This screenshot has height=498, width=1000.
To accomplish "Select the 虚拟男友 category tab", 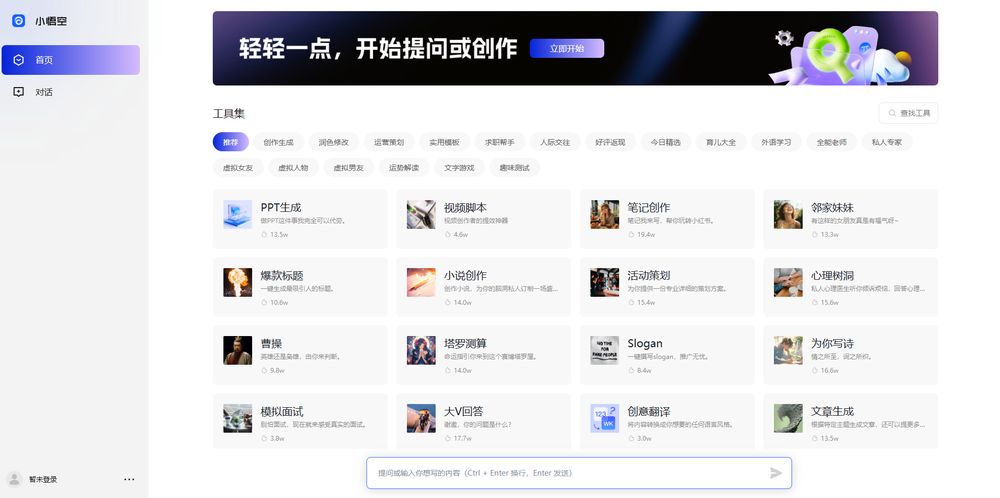I will (348, 168).
